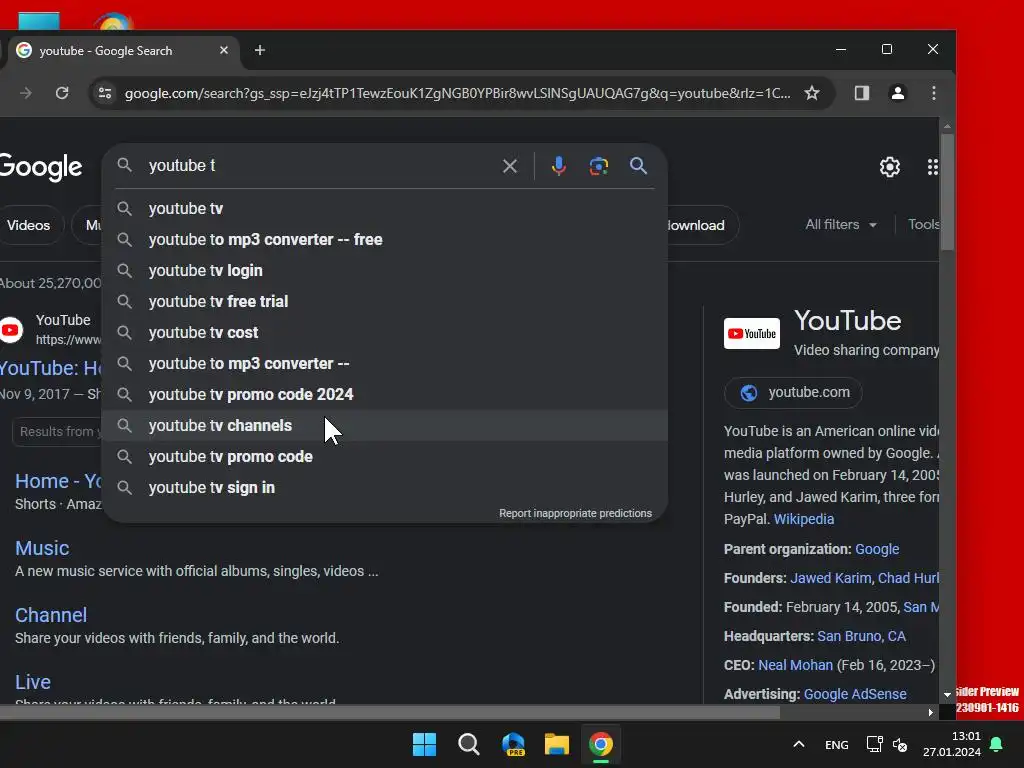View site information icon in address bar
Image resolution: width=1024 pixels, height=768 pixels.
[105, 93]
